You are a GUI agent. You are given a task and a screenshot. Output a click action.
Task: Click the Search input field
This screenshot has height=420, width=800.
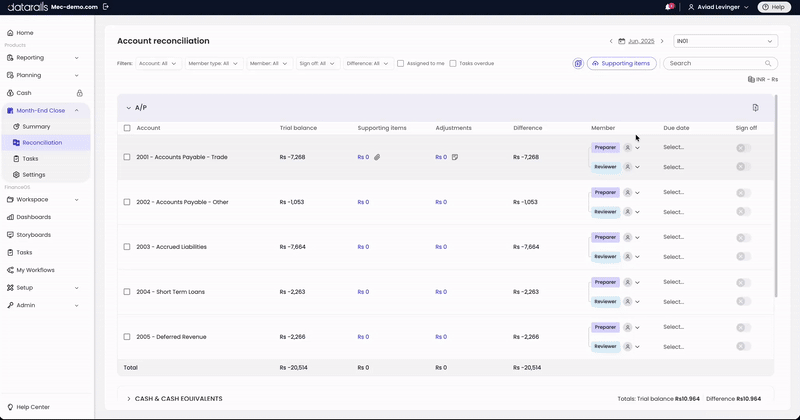tap(720, 63)
